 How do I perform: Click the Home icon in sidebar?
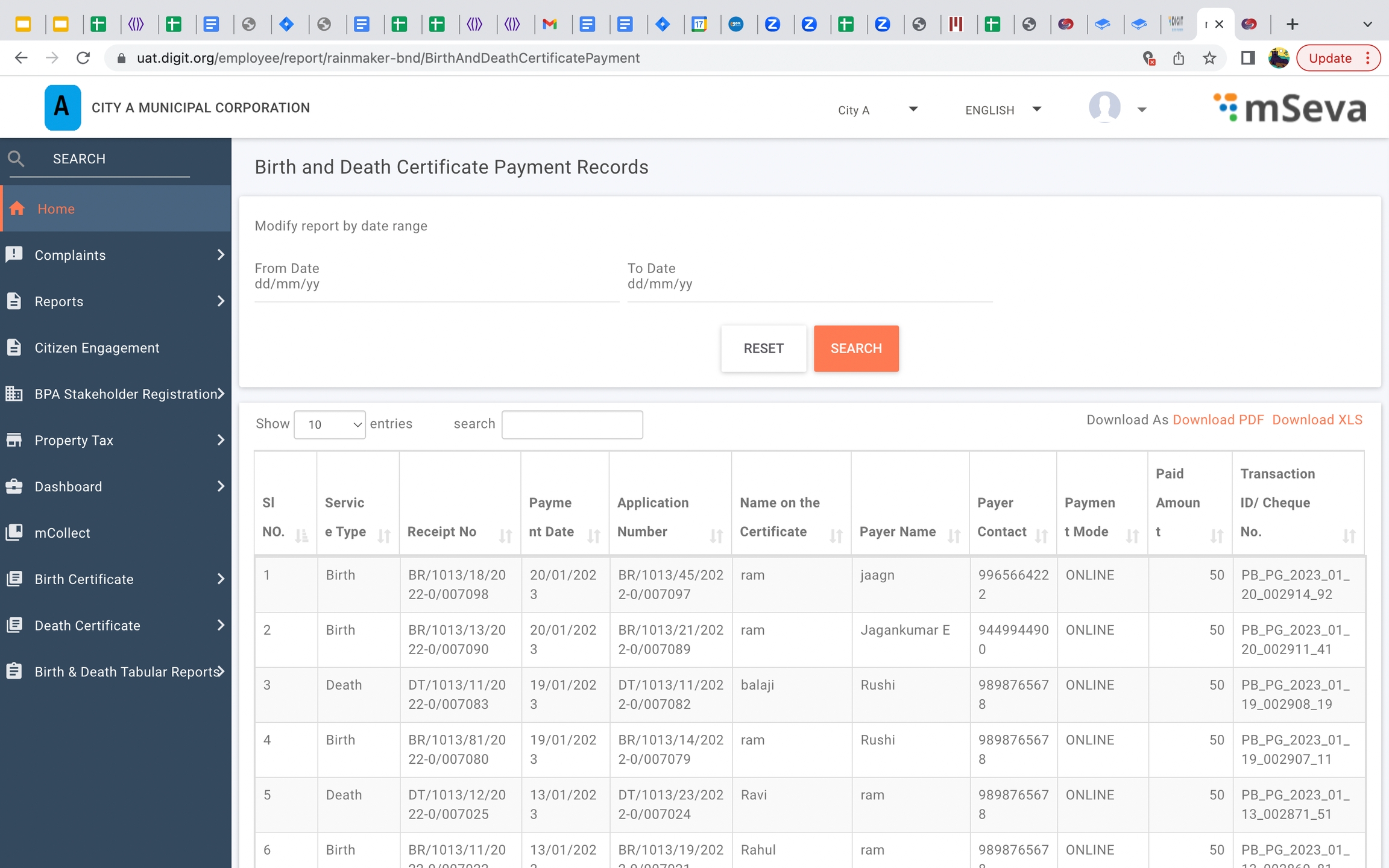[x=17, y=209]
